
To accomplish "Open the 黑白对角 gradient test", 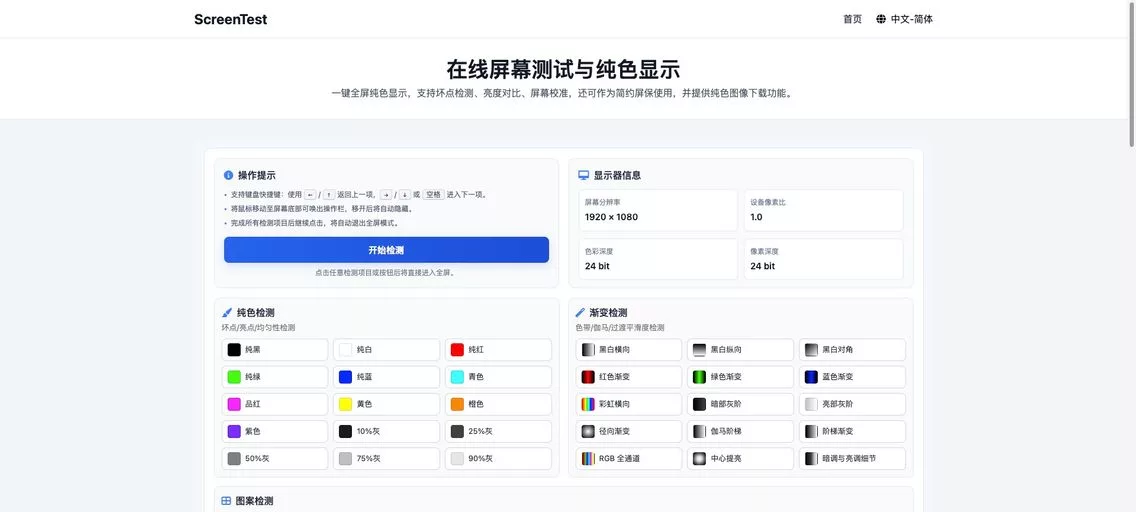I will pos(852,350).
